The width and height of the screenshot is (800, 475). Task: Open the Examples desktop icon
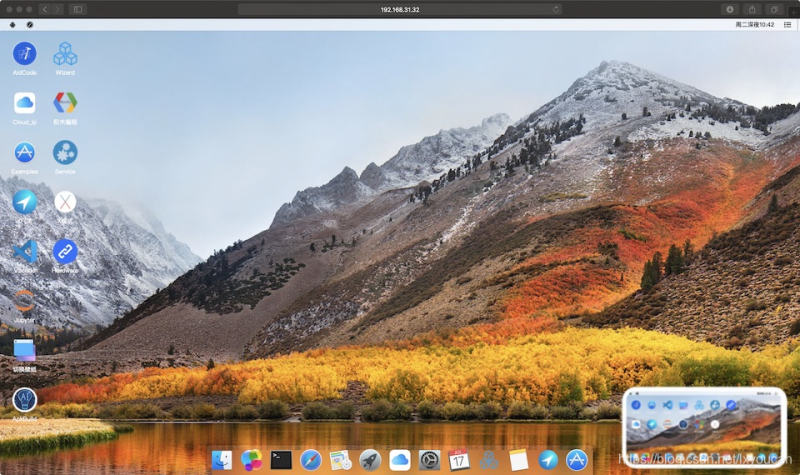[24, 153]
